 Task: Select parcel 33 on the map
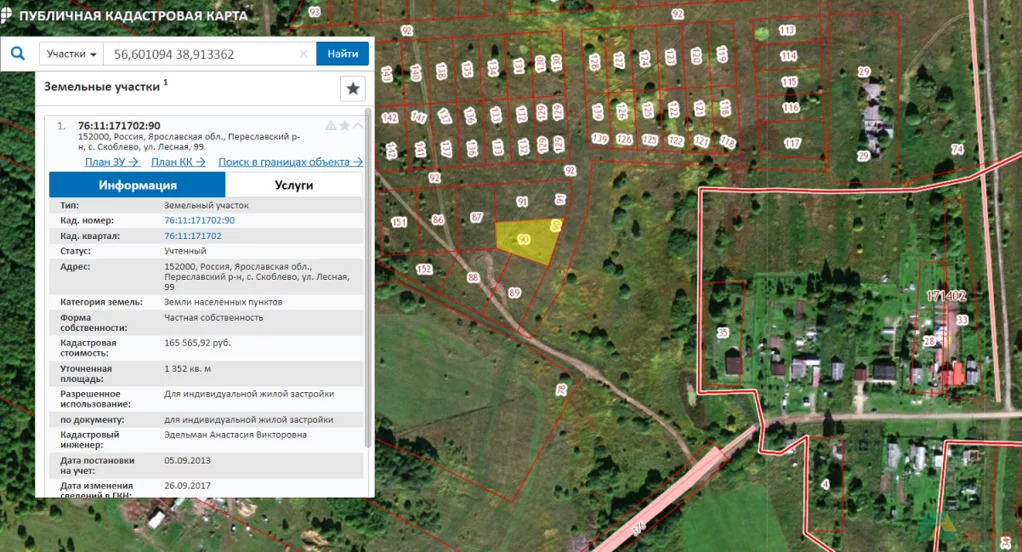click(x=962, y=320)
